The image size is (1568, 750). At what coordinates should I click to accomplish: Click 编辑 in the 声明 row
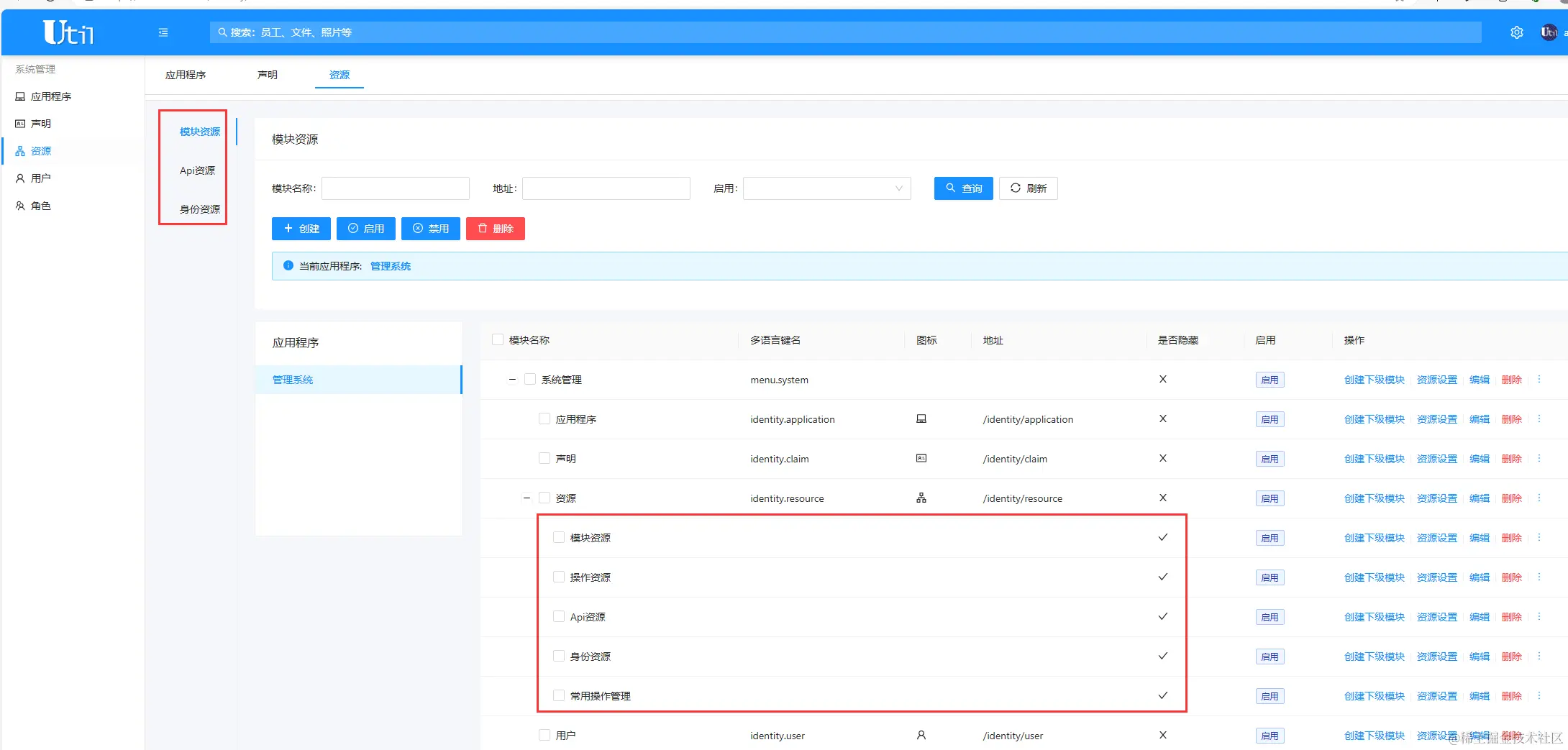(x=1480, y=459)
